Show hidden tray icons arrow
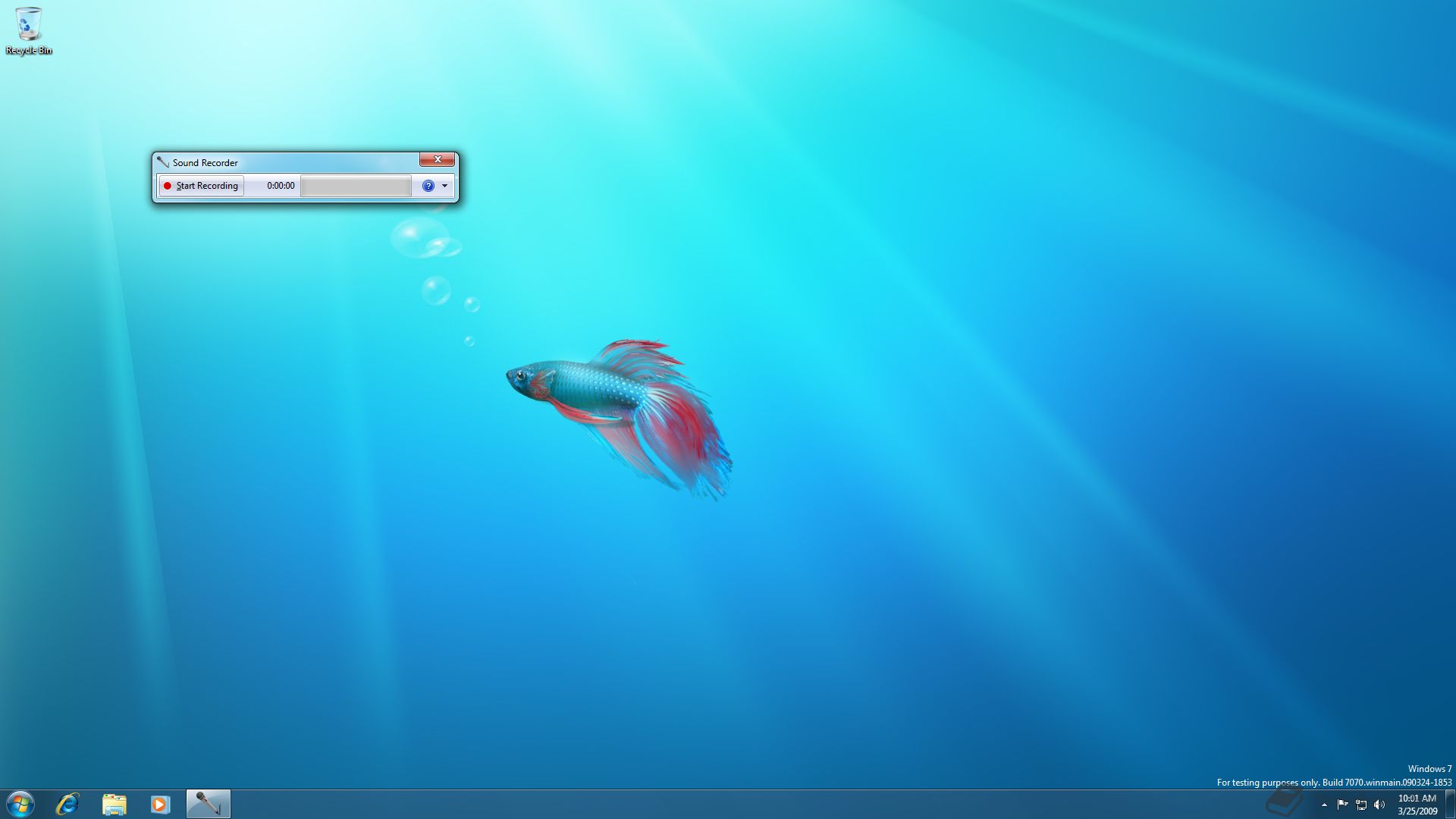This screenshot has height=819, width=1456. pyautogui.click(x=1324, y=805)
